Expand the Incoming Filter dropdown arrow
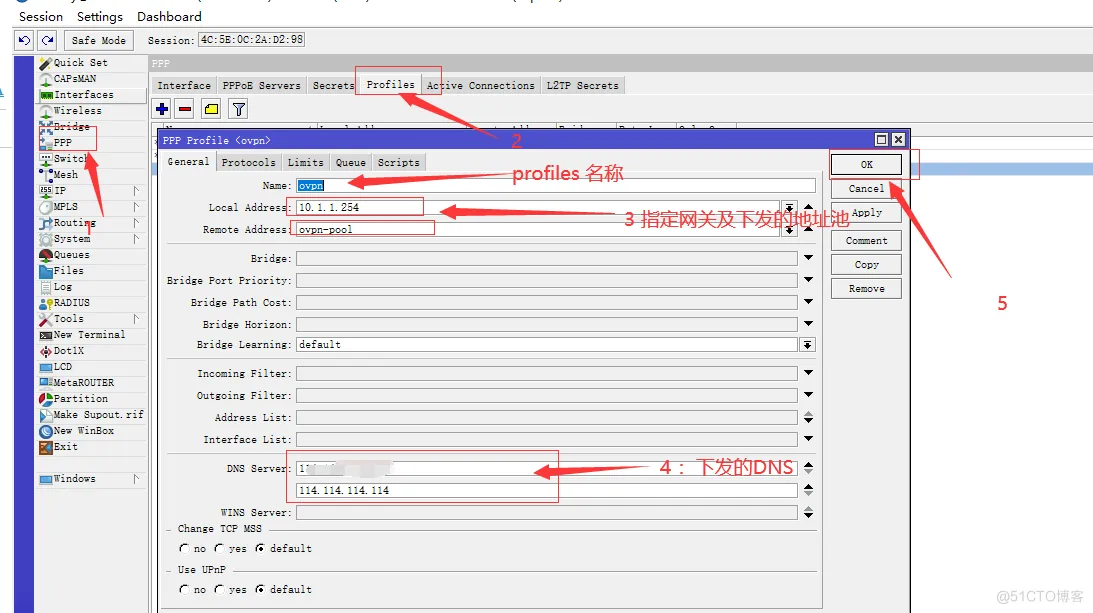The height and width of the screenshot is (613, 1093). pyautogui.click(x=808, y=374)
